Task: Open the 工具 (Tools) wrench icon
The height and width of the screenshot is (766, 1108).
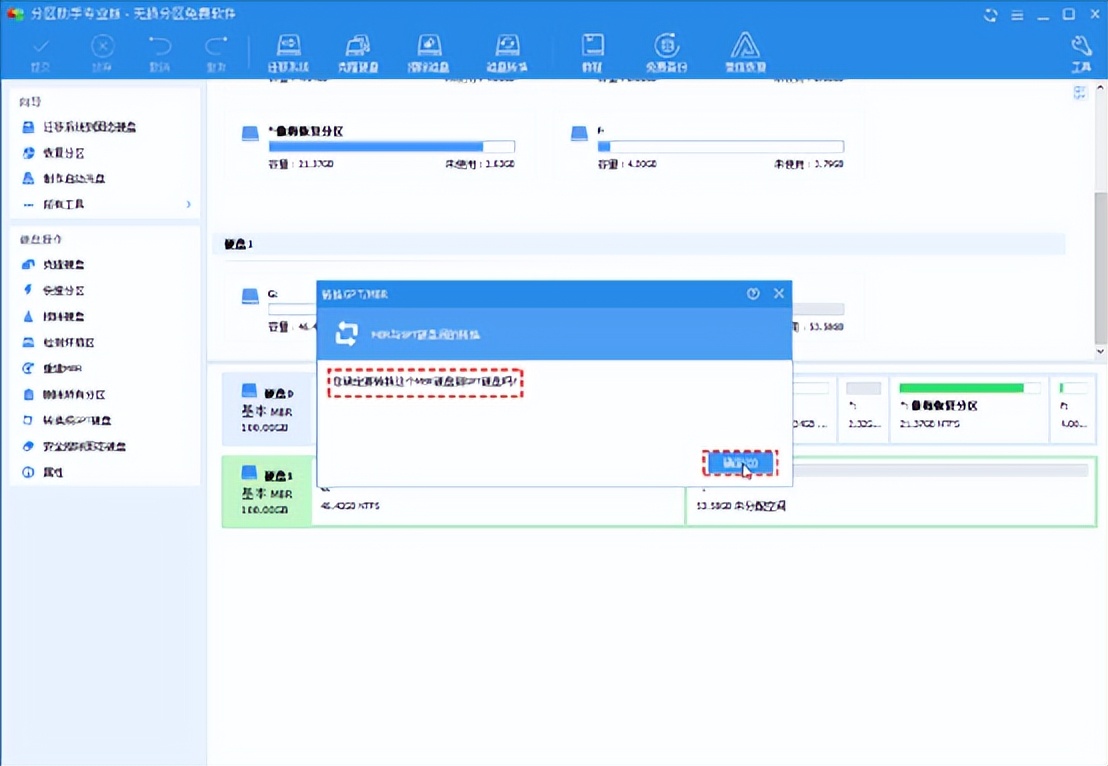Action: 1081,52
